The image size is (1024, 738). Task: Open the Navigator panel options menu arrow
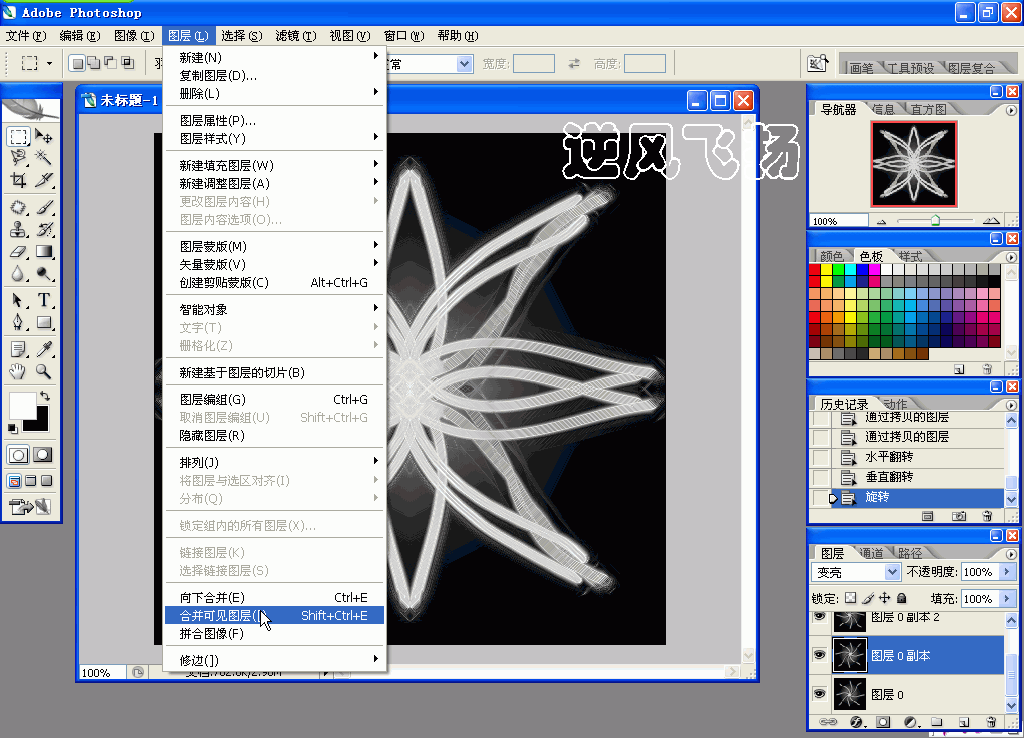point(1011,110)
